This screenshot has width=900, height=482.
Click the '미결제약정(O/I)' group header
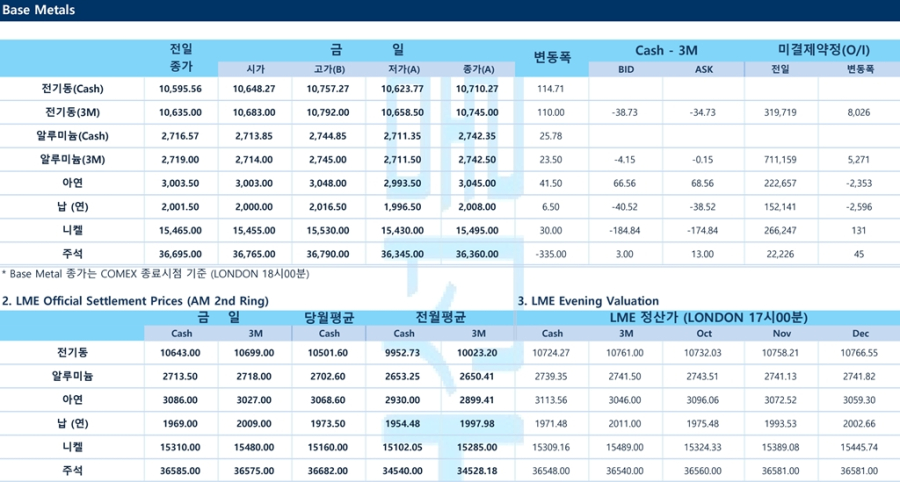coord(824,50)
